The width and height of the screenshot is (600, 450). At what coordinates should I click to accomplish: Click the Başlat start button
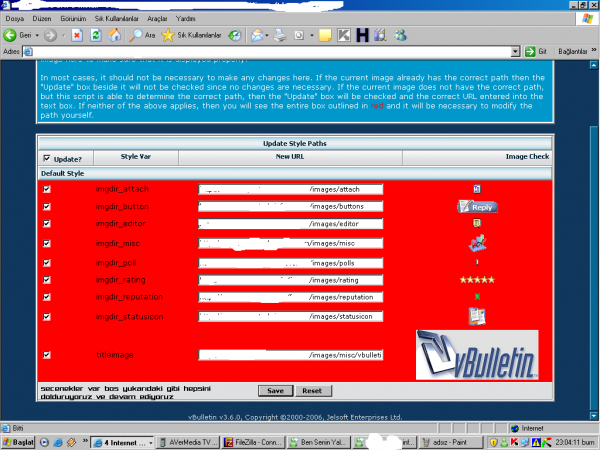pyautogui.click(x=18, y=442)
